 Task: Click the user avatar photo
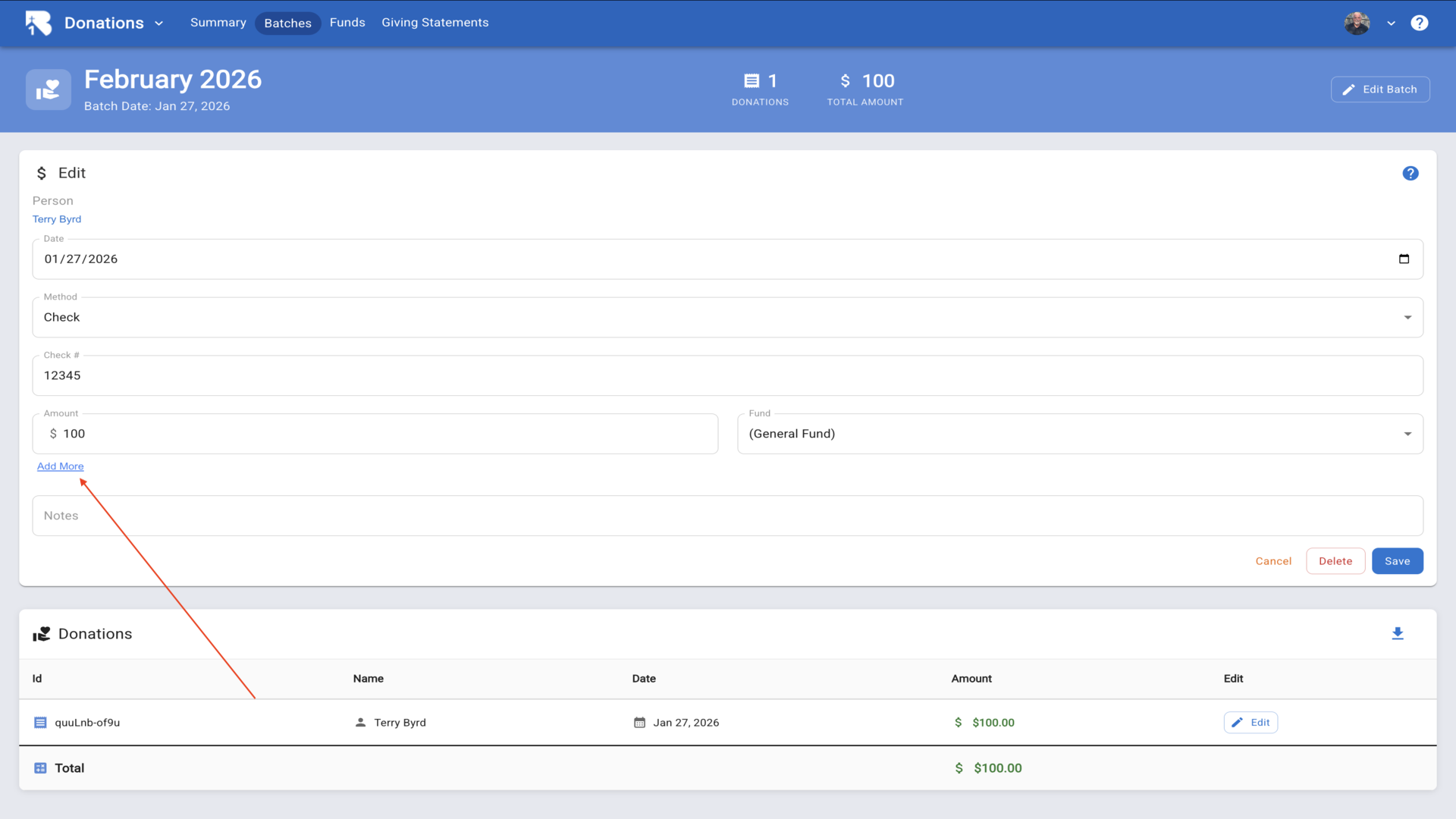[x=1357, y=23]
